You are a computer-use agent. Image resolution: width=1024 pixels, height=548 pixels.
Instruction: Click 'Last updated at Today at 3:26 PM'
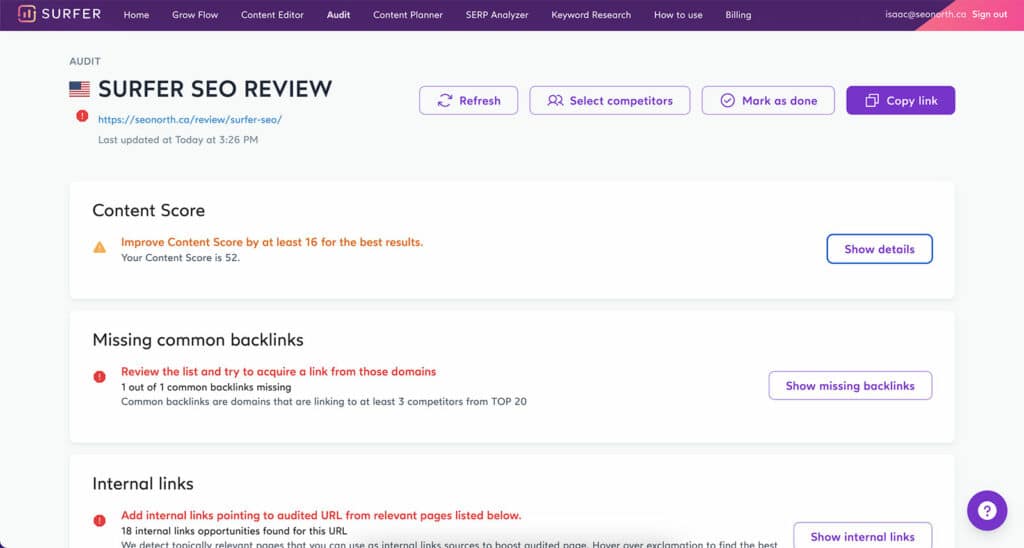click(x=178, y=140)
